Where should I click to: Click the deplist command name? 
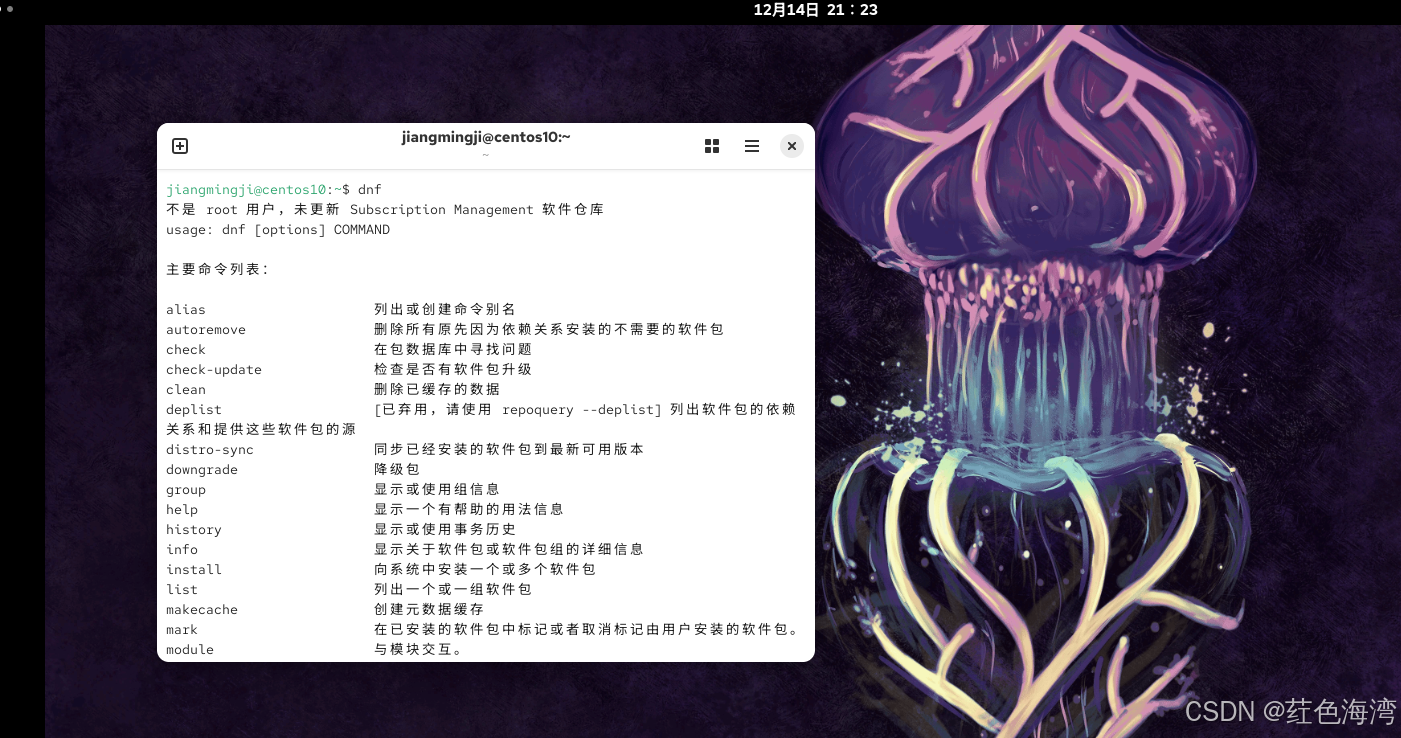click(194, 409)
